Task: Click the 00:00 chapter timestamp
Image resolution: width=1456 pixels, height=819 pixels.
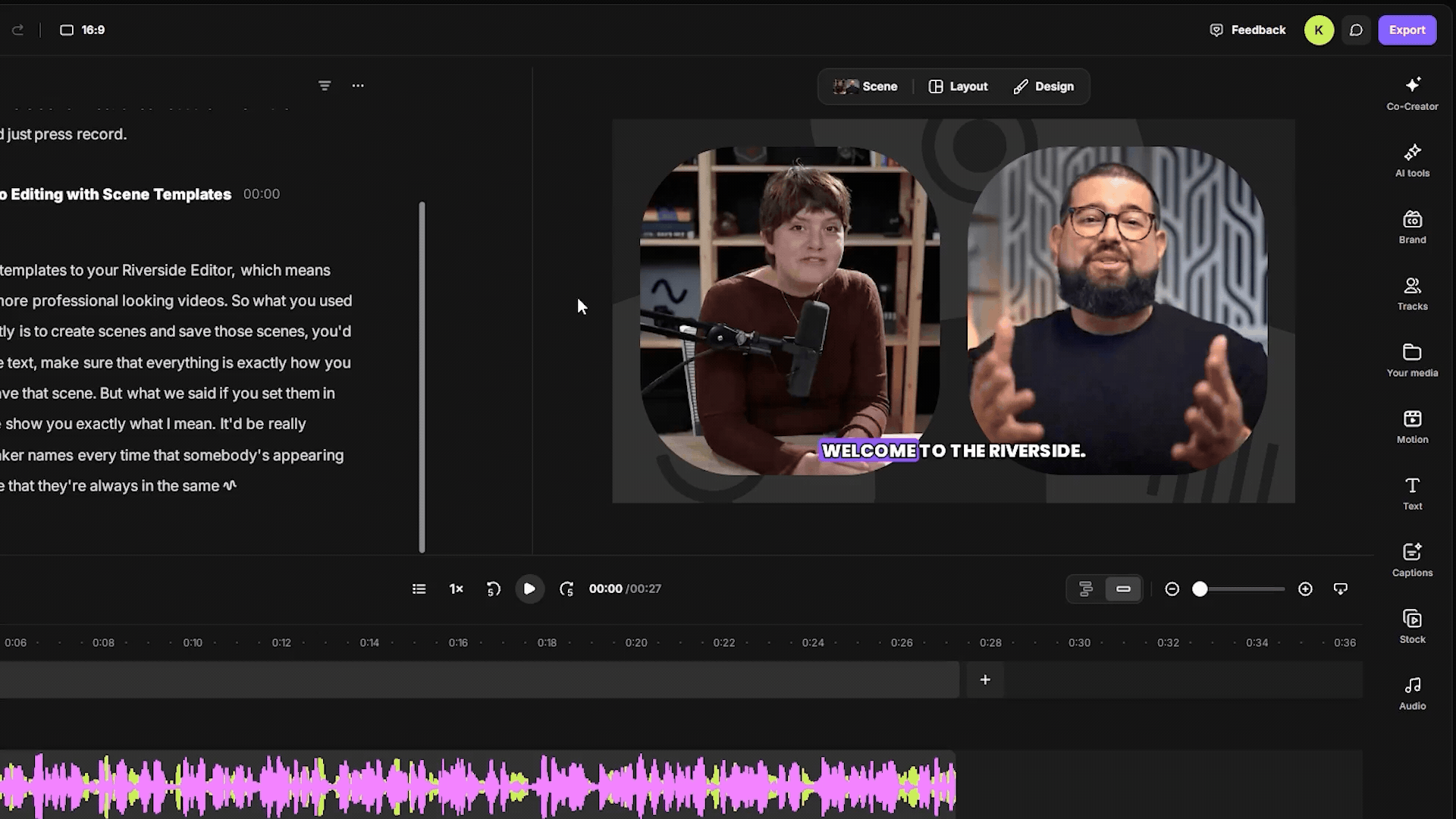Action: pos(262,194)
